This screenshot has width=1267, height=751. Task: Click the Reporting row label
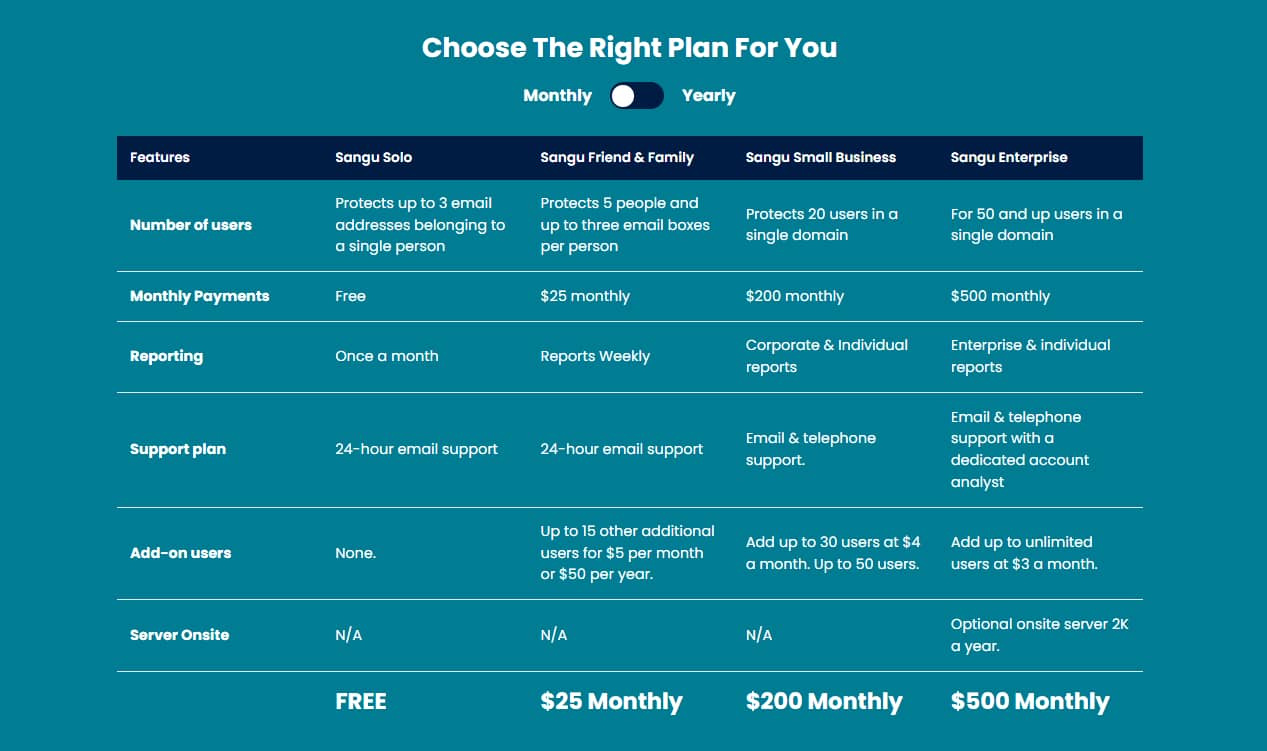166,356
